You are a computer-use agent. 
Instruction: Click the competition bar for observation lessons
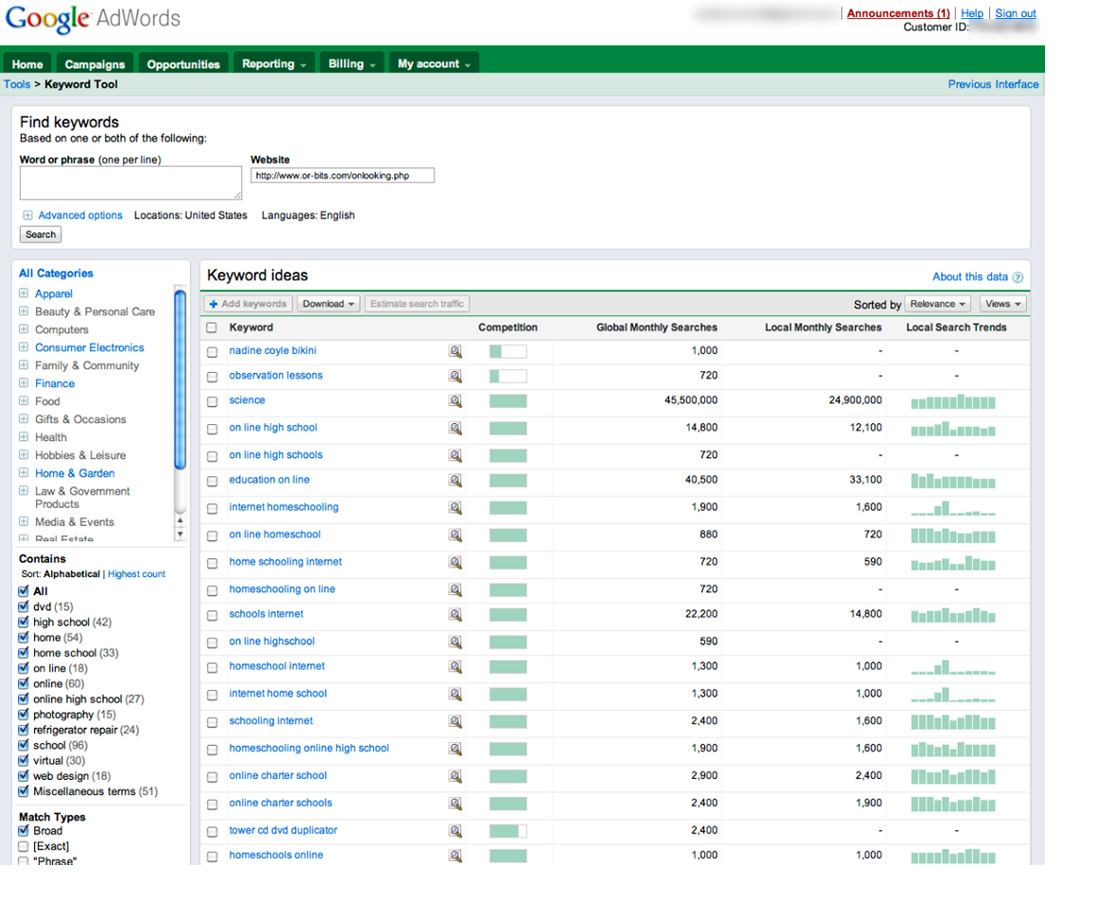508,377
